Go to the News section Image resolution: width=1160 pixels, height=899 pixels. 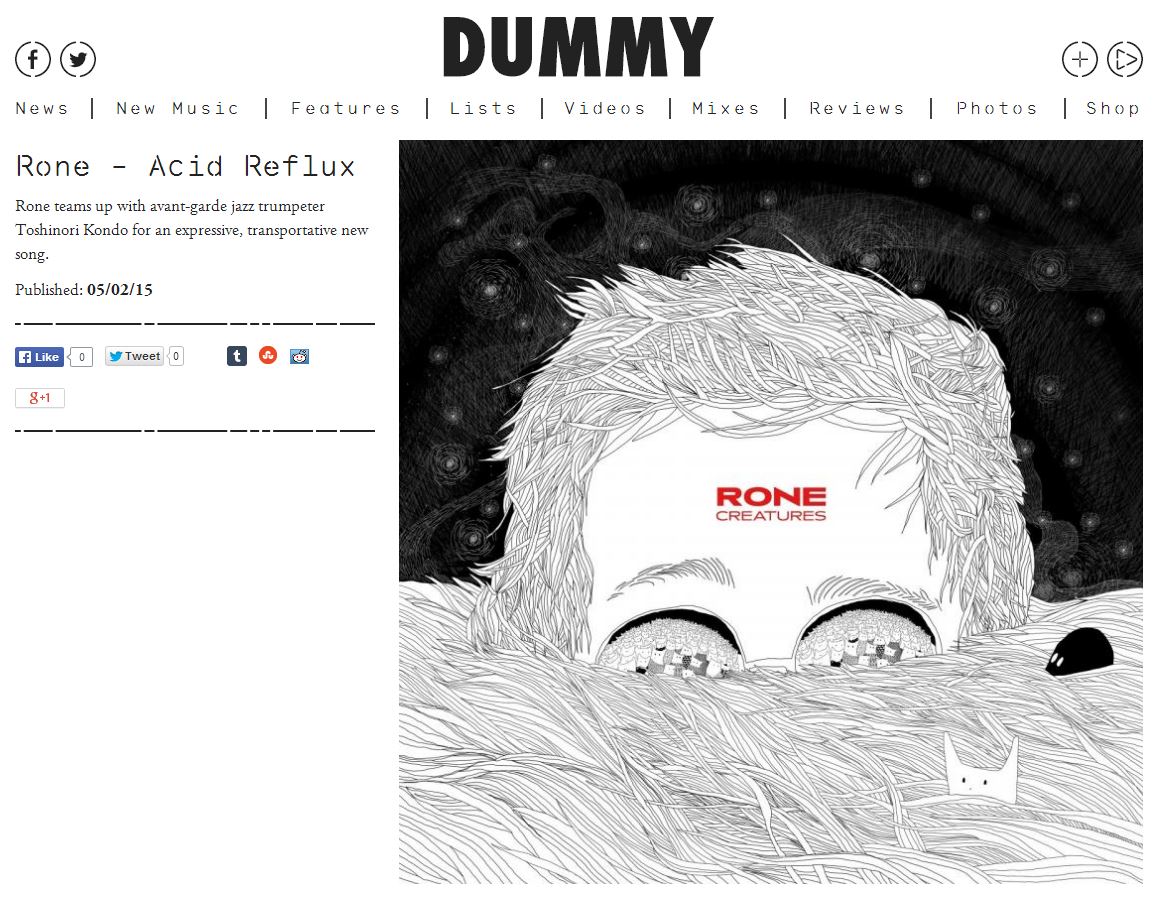click(42, 108)
